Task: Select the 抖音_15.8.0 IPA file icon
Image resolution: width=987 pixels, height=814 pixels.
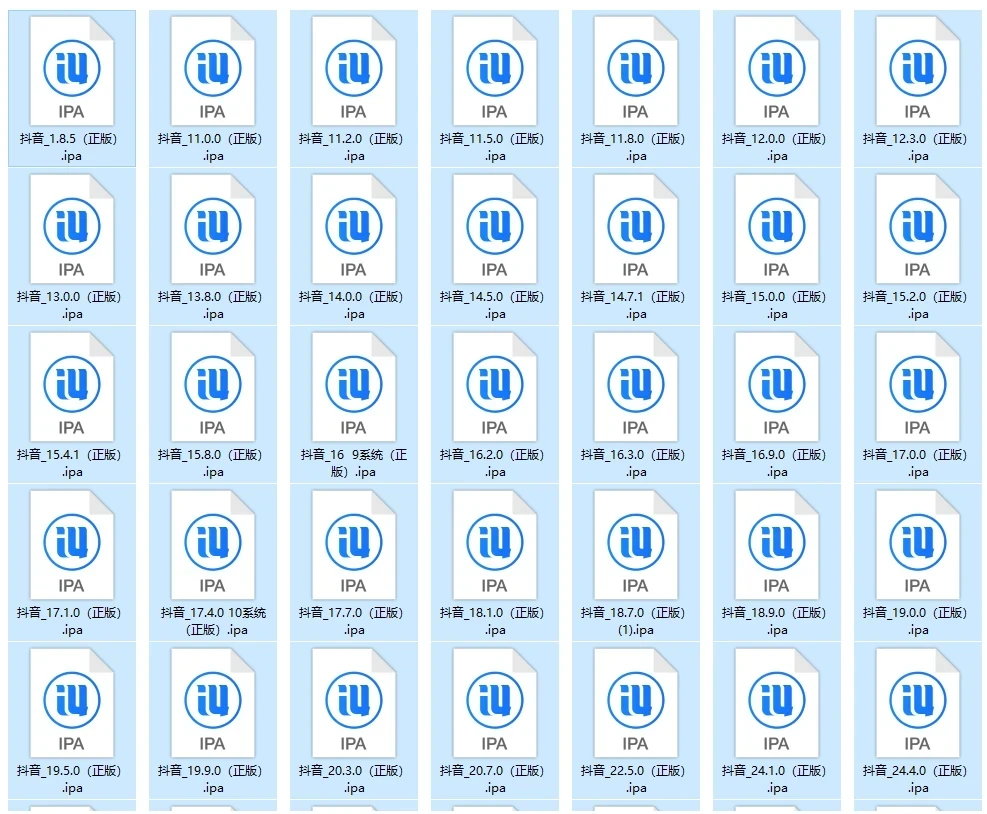Action: tap(213, 387)
